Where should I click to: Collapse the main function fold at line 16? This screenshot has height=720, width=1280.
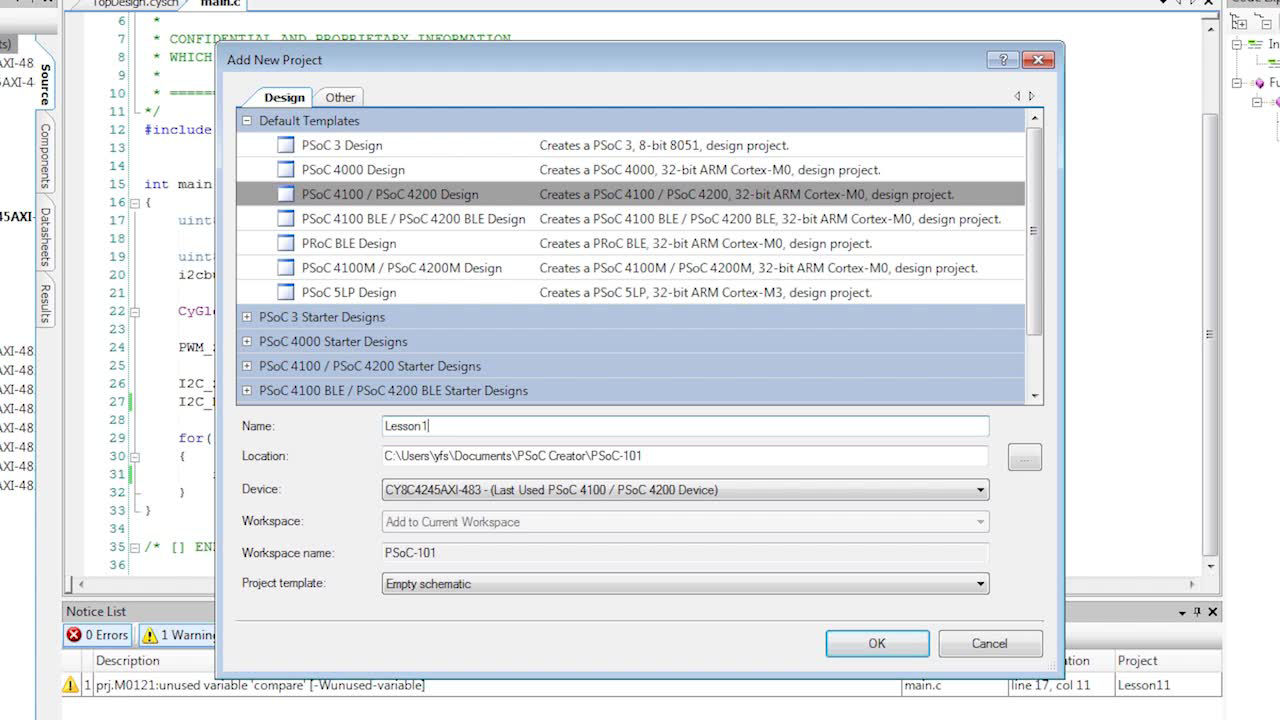point(136,202)
